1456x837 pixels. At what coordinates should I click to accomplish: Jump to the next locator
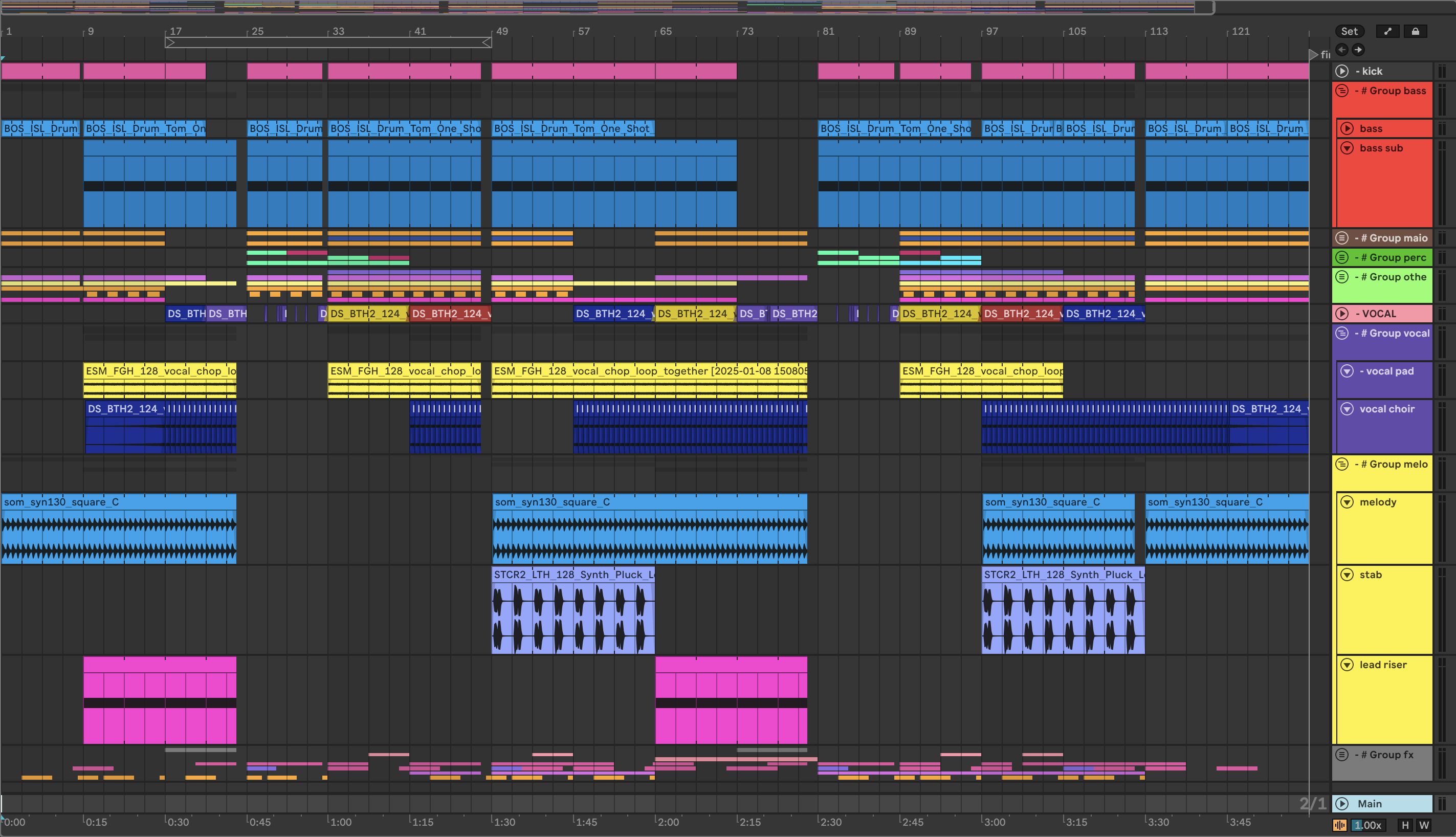(1358, 50)
